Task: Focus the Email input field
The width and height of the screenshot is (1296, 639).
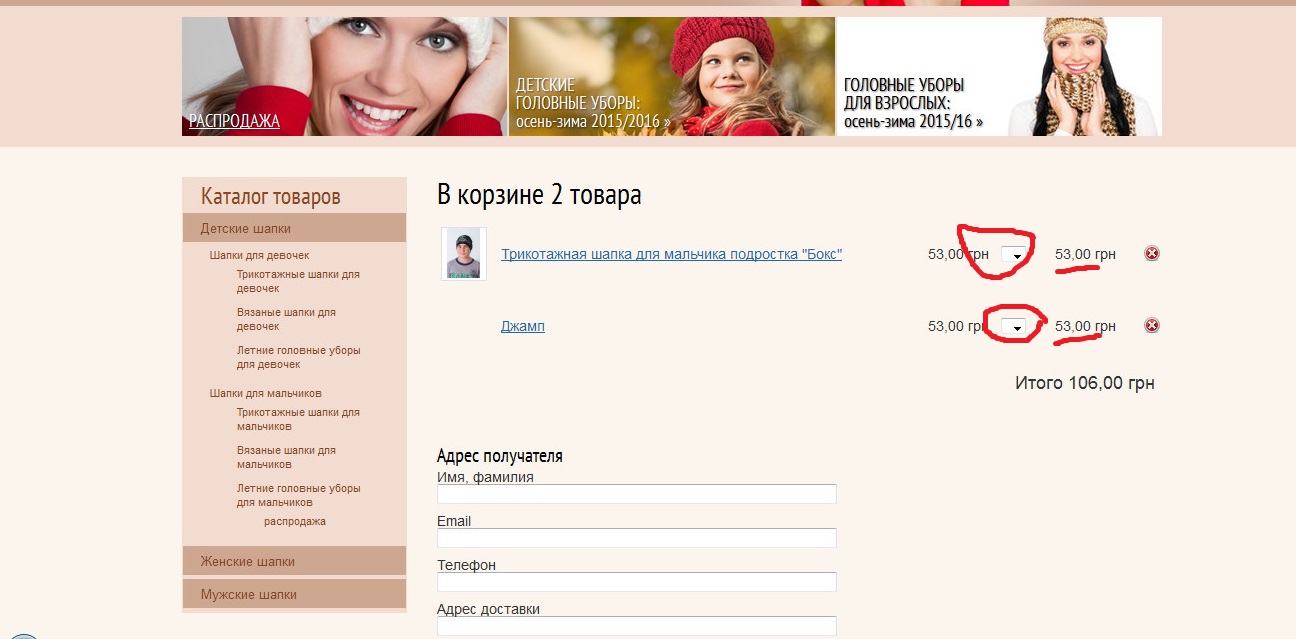Action: (x=636, y=538)
